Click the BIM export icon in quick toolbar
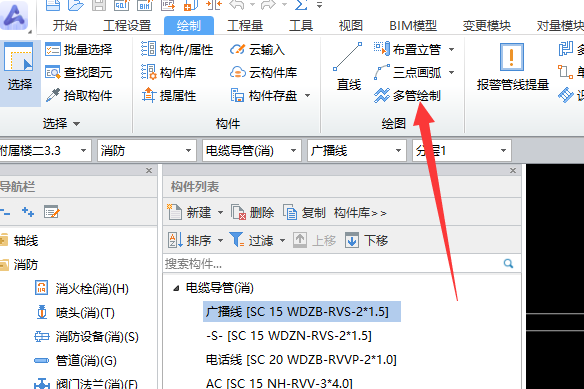The image size is (584, 389). [x=145, y=5]
